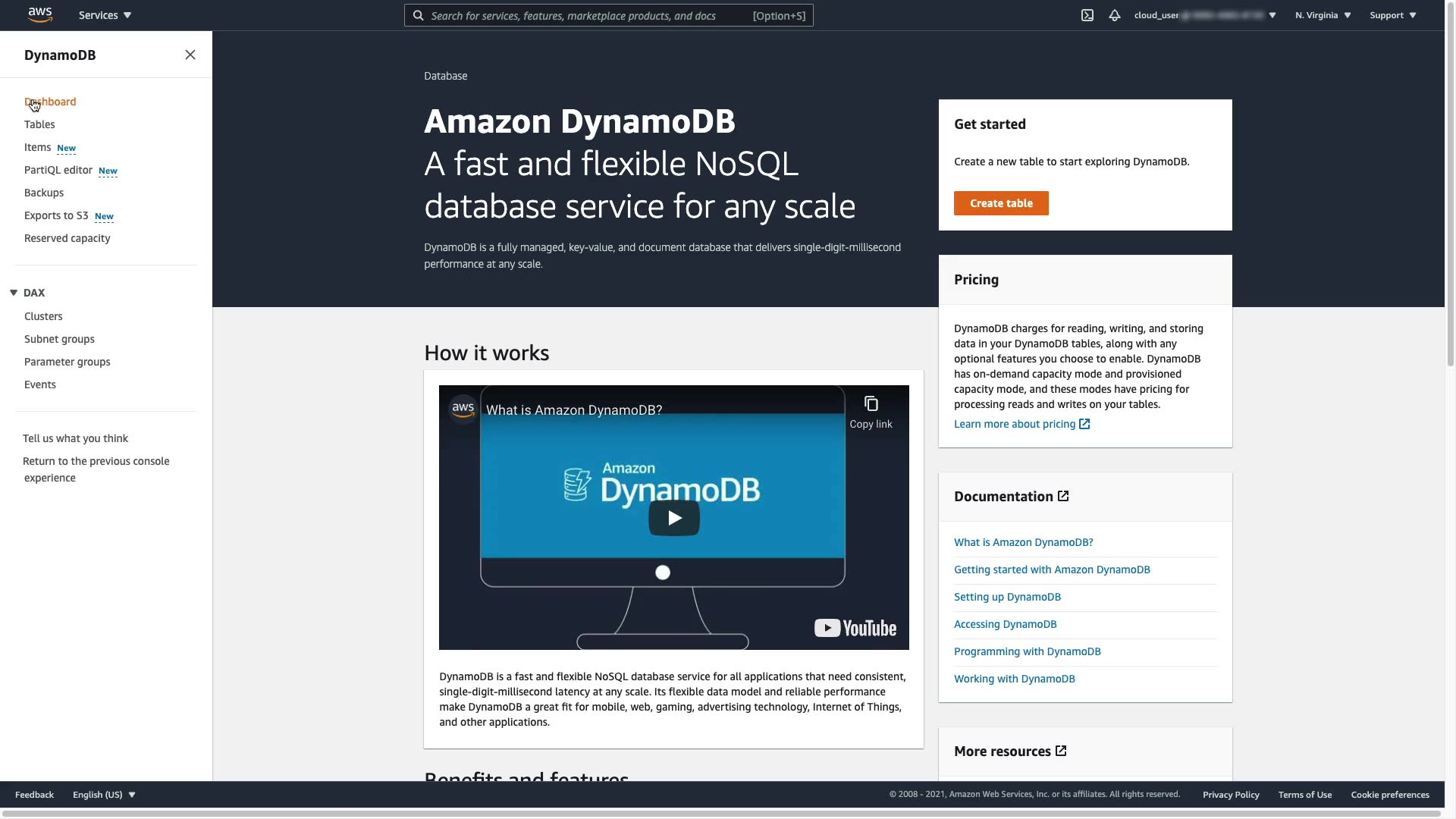The height and width of the screenshot is (819, 1456).
Task: Go to Tables in sidebar
Action: point(39,124)
